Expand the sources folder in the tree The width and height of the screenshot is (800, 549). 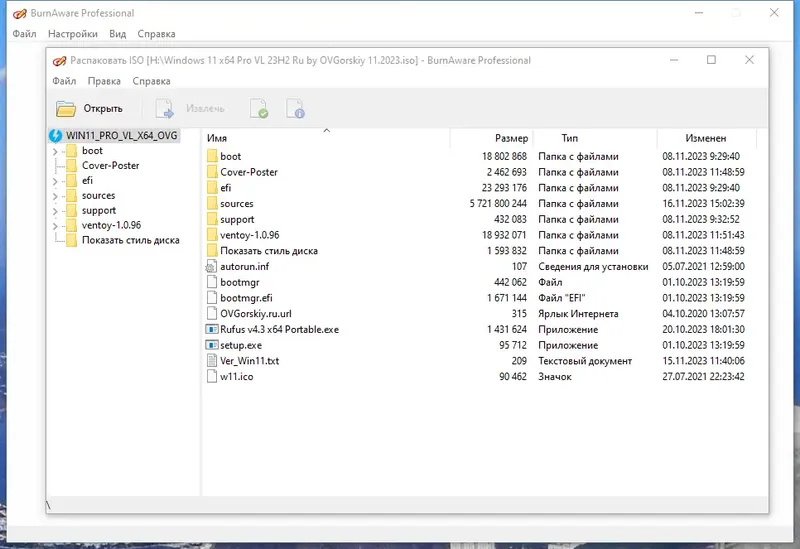click(x=55, y=196)
